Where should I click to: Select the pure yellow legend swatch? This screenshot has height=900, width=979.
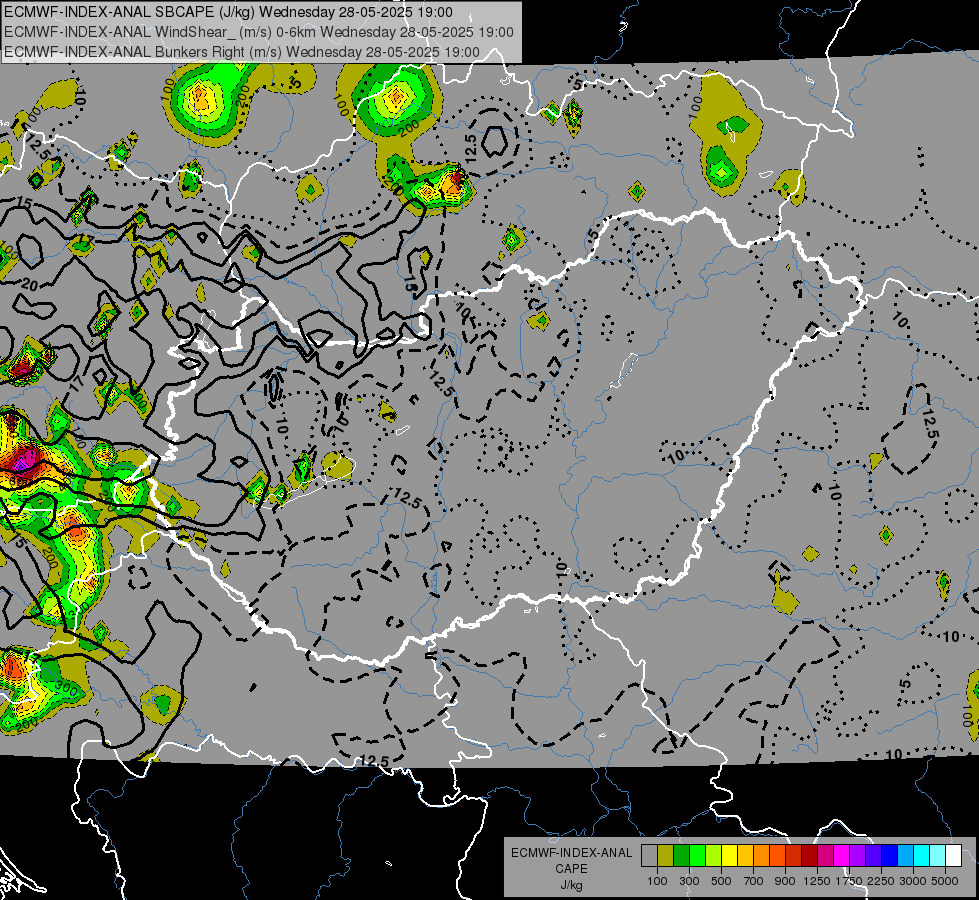[729, 855]
